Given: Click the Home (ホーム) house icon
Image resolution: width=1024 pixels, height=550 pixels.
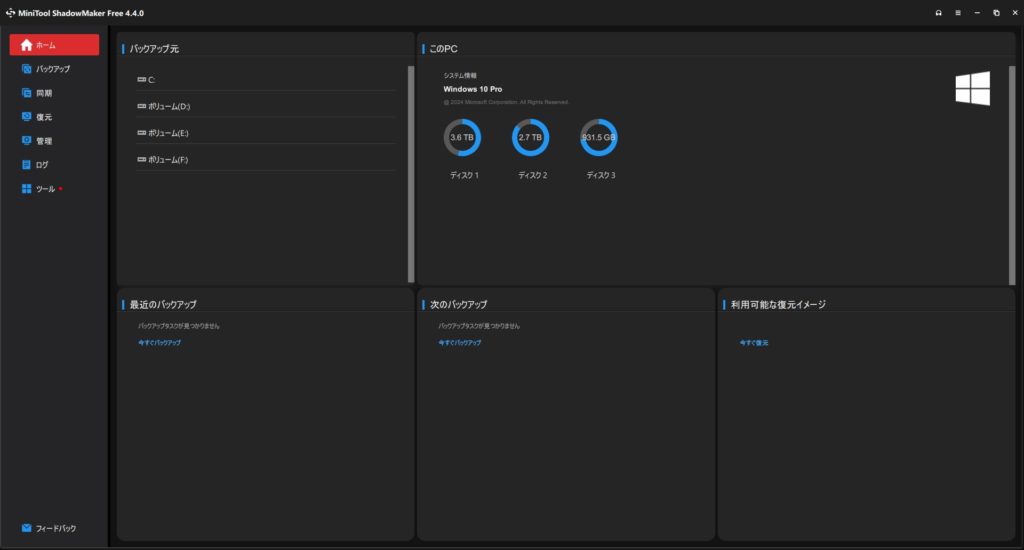Looking at the screenshot, I should click(x=27, y=45).
